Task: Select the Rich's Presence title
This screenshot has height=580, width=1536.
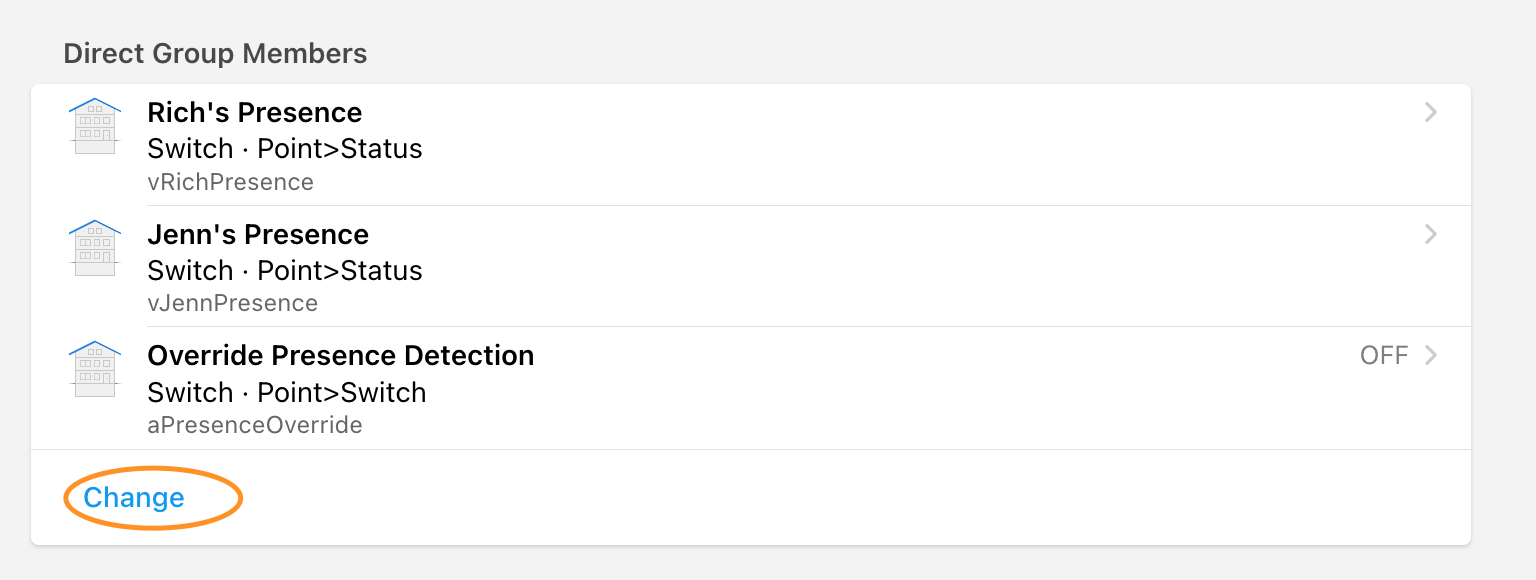Action: point(254,113)
